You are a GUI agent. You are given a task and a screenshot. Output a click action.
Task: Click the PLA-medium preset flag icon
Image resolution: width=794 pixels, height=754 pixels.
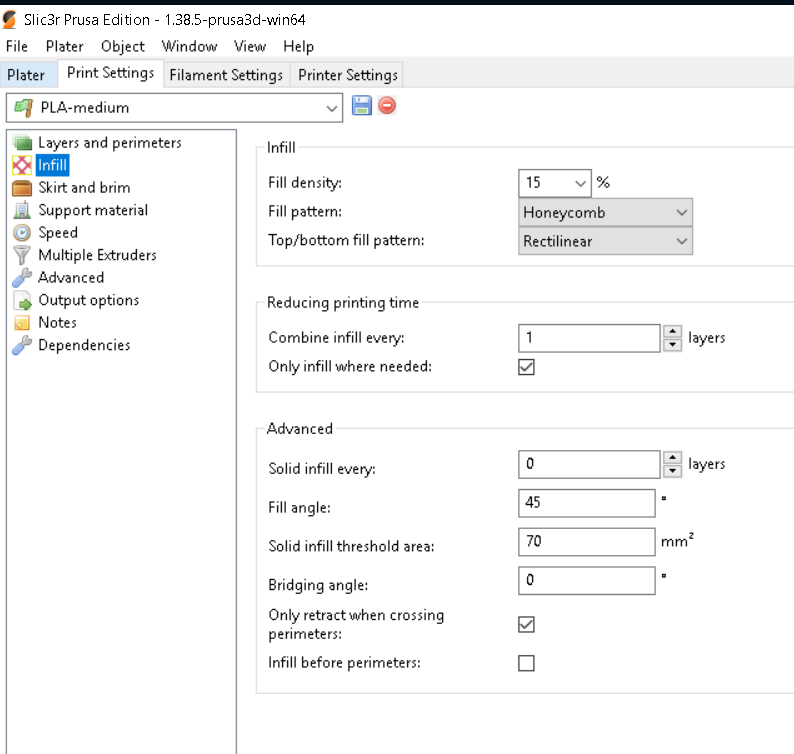pyautogui.click(x=23, y=107)
